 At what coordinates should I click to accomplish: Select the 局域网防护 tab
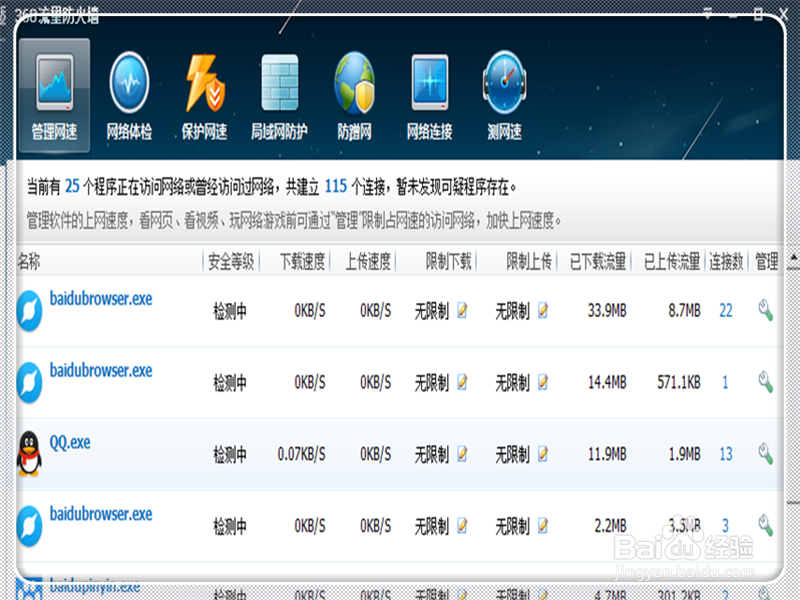coord(279,95)
